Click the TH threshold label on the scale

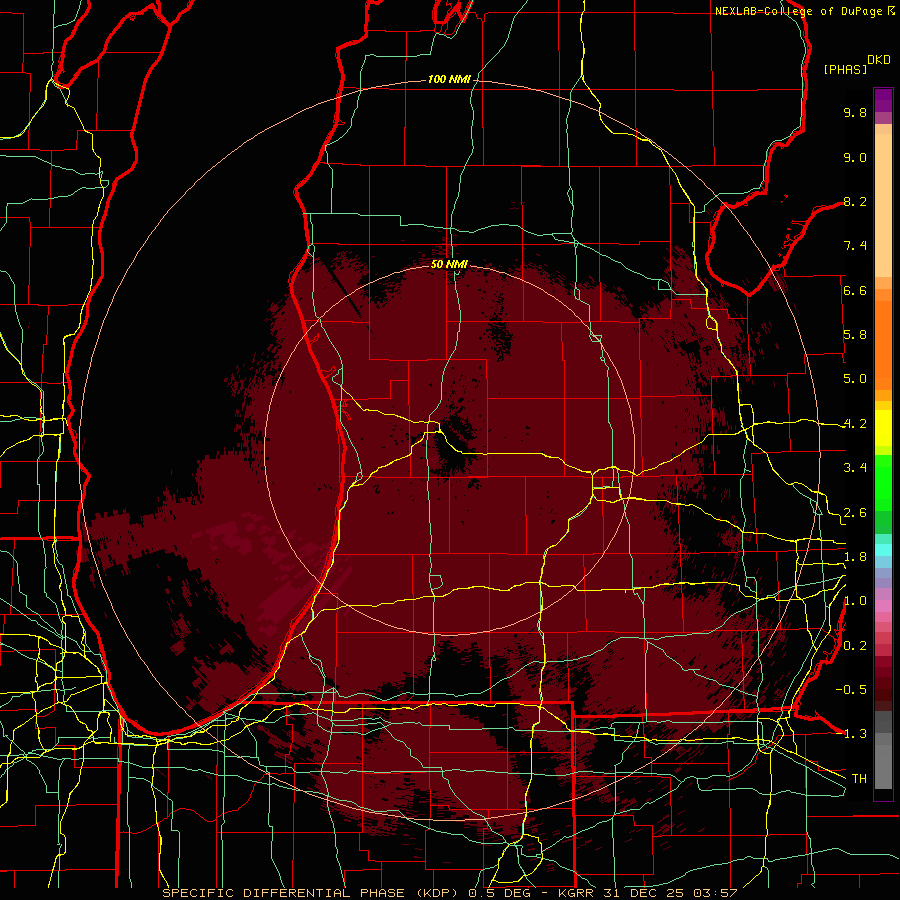pyautogui.click(x=859, y=779)
